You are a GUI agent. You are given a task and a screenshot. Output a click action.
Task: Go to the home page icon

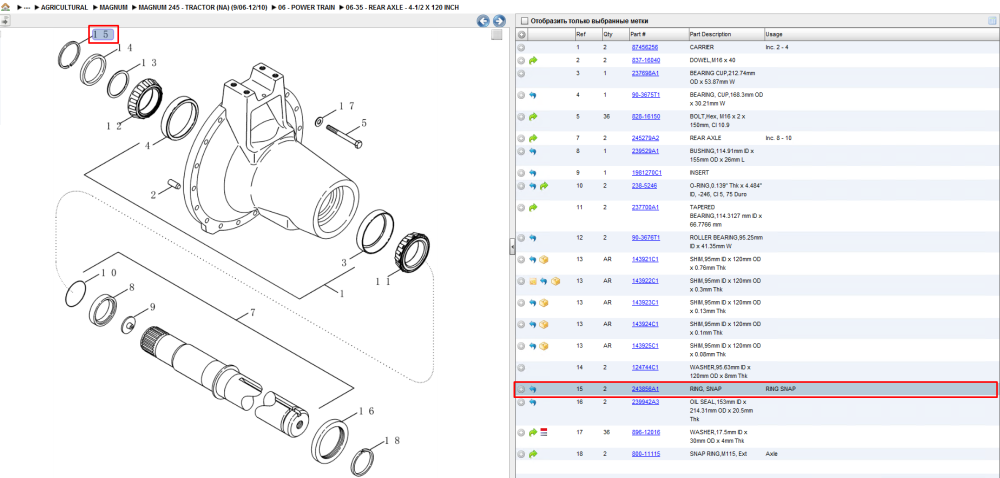coord(6,7)
